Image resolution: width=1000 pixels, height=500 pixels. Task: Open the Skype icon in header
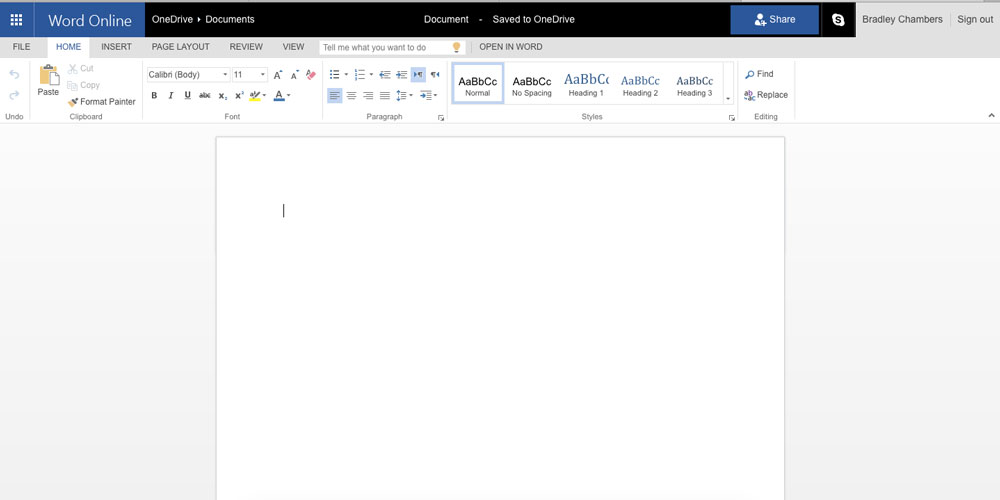(x=838, y=20)
